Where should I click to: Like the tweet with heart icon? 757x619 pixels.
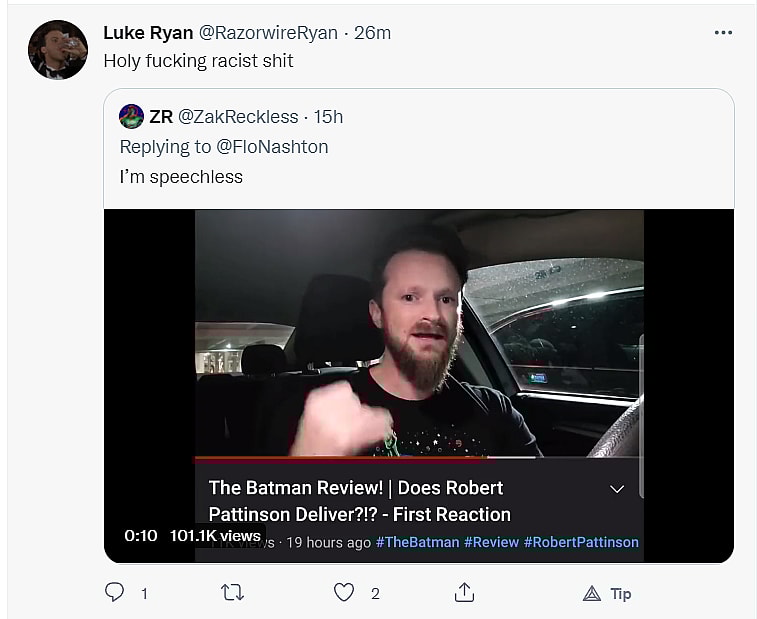click(x=344, y=593)
